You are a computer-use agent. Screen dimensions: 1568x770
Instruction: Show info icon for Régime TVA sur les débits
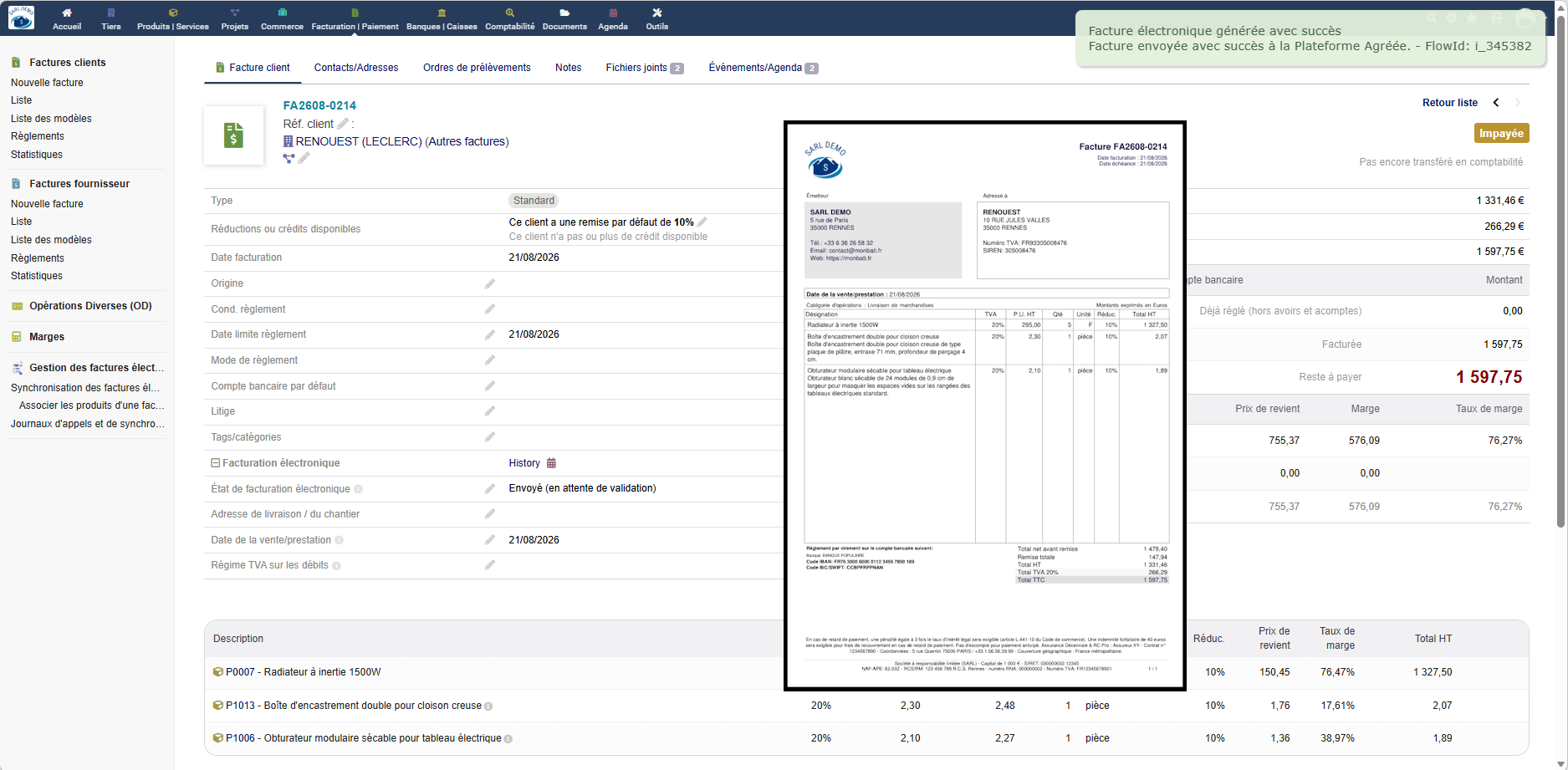(x=336, y=566)
